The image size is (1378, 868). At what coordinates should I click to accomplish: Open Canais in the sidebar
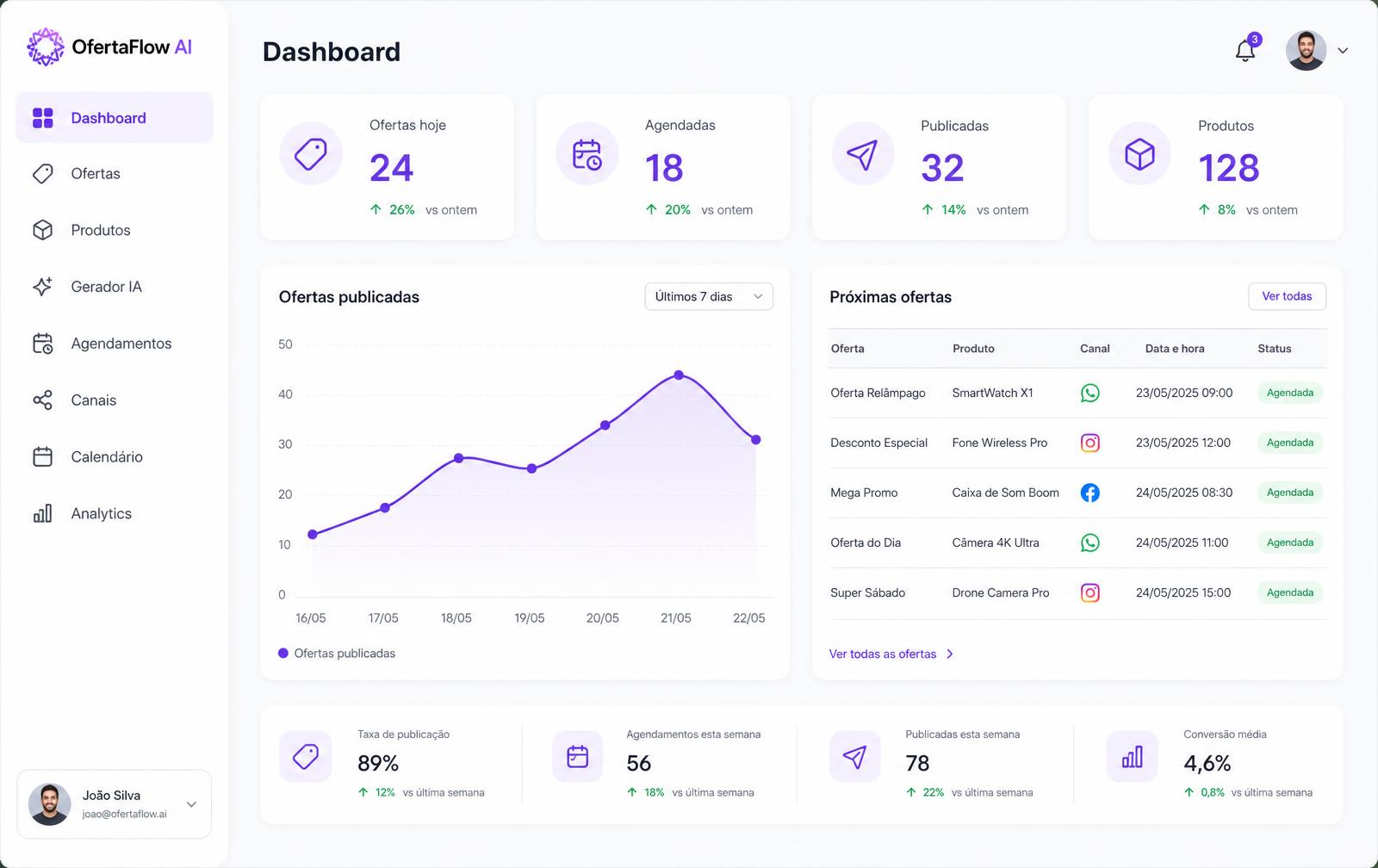pos(115,400)
